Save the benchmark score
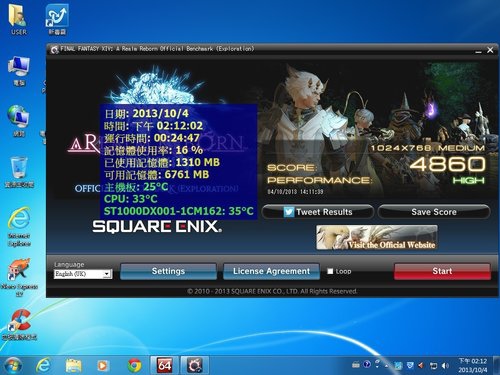This screenshot has width=500, height=375. (434, 212)
